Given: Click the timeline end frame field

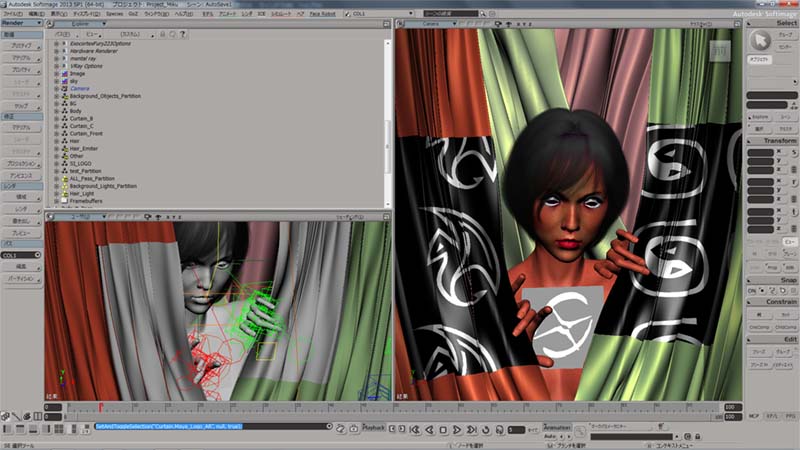Looking at the screenshot, I should click(x=733, y=407).
